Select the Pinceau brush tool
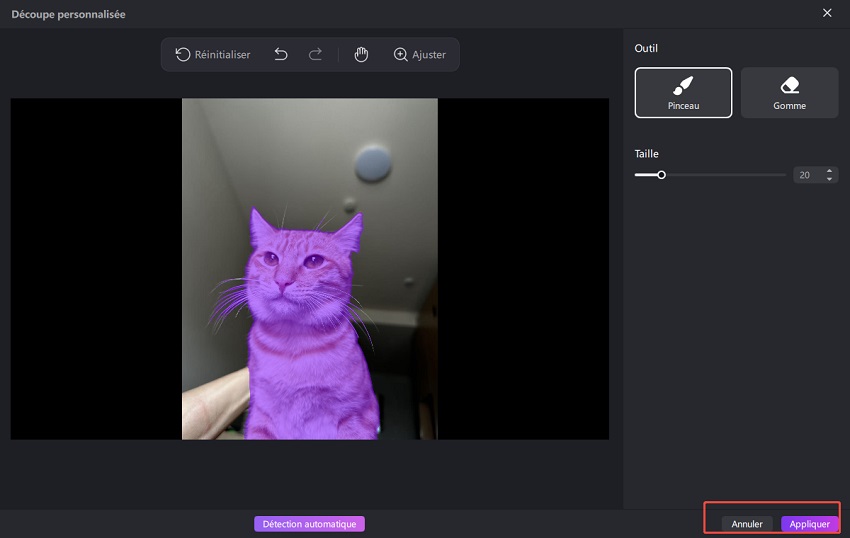 click(x=683, y=93)
